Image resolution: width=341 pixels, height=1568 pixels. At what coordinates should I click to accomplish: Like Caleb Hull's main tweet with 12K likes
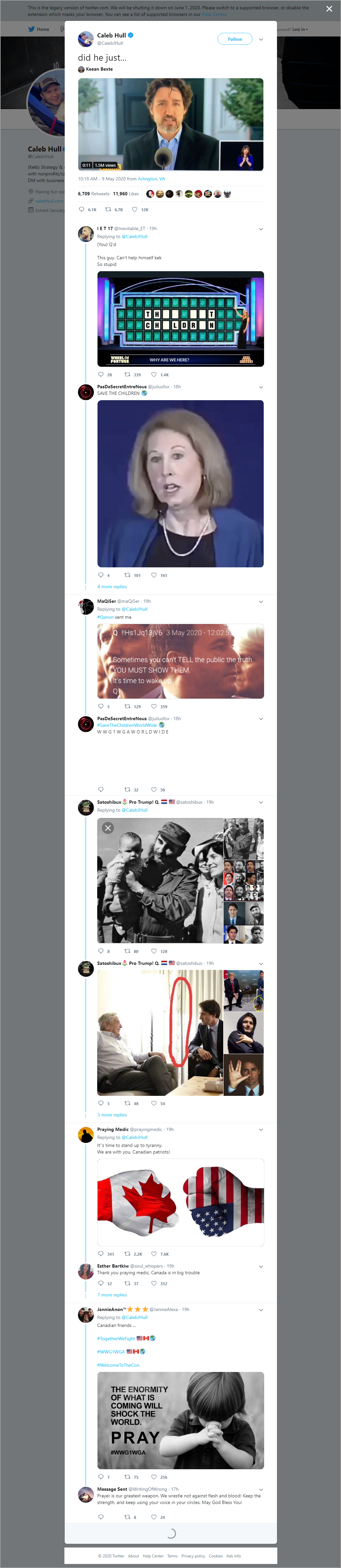(135, 210)
